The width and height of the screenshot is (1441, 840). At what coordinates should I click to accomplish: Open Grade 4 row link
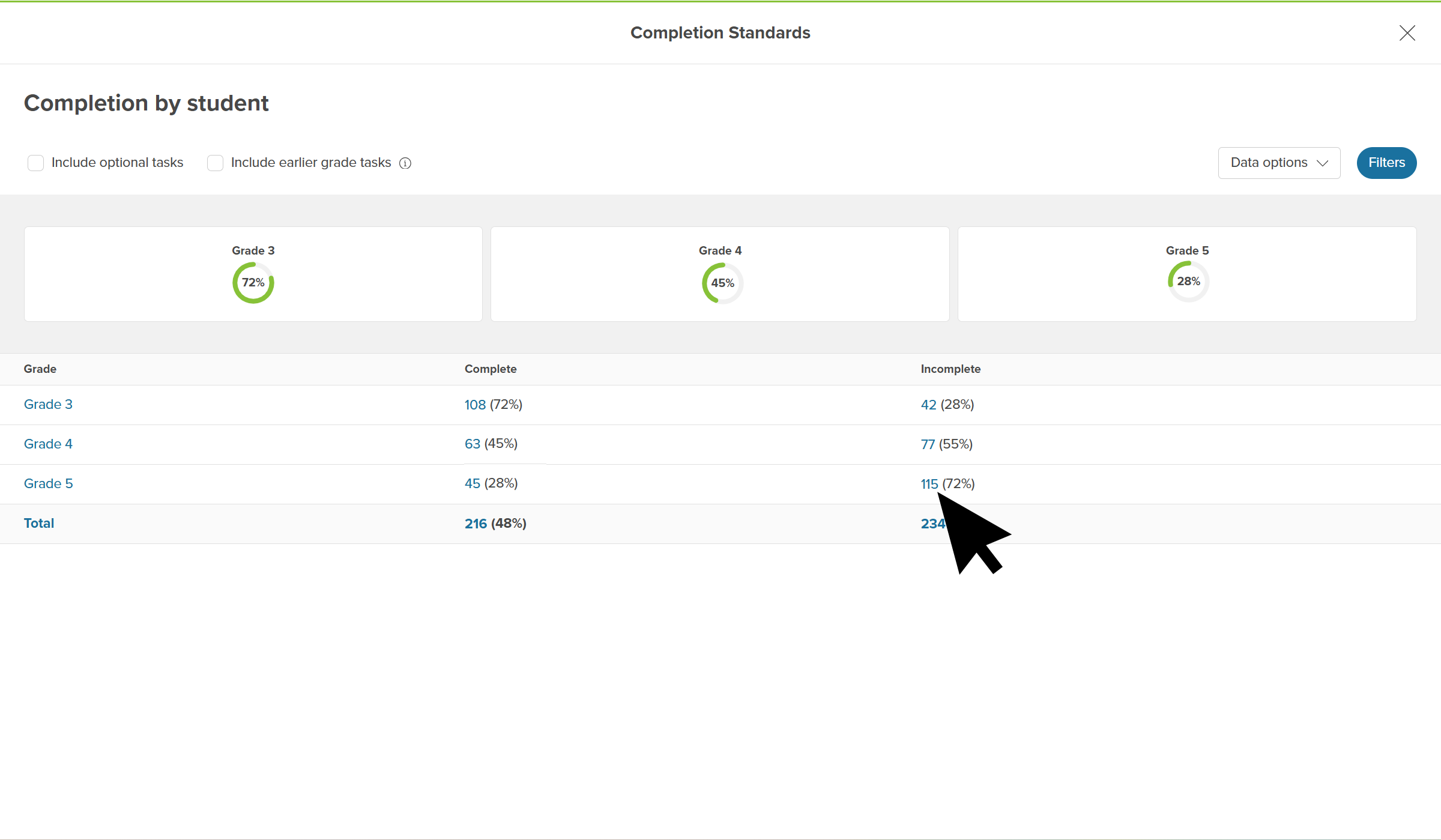click(48, 444)
